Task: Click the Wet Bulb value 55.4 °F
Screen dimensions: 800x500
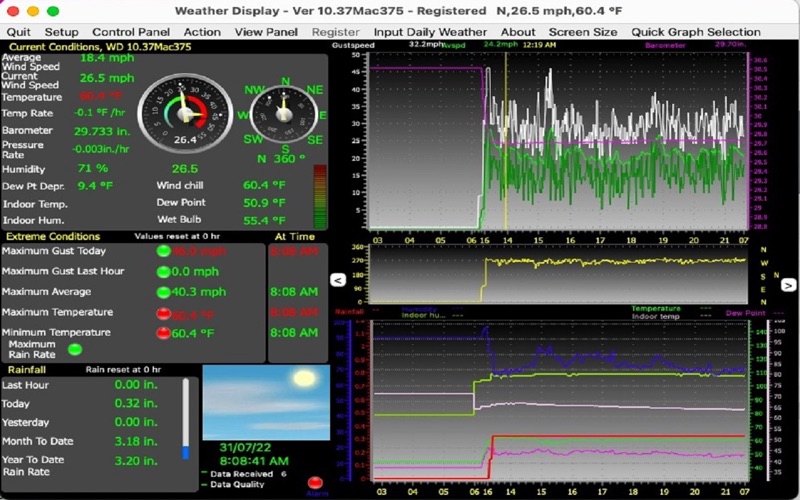Action: click(x=264, y=221)
